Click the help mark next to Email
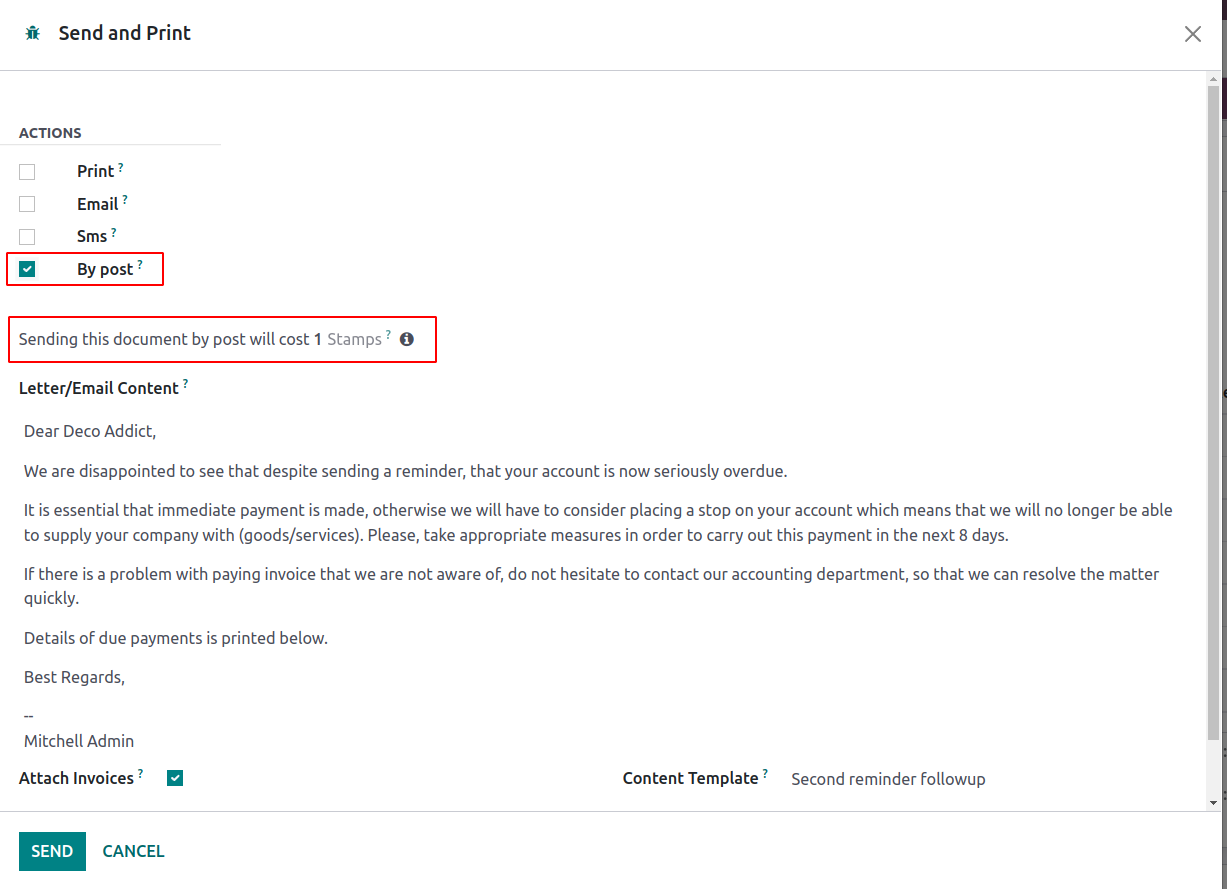1227x889 pixels. point(125,200)
